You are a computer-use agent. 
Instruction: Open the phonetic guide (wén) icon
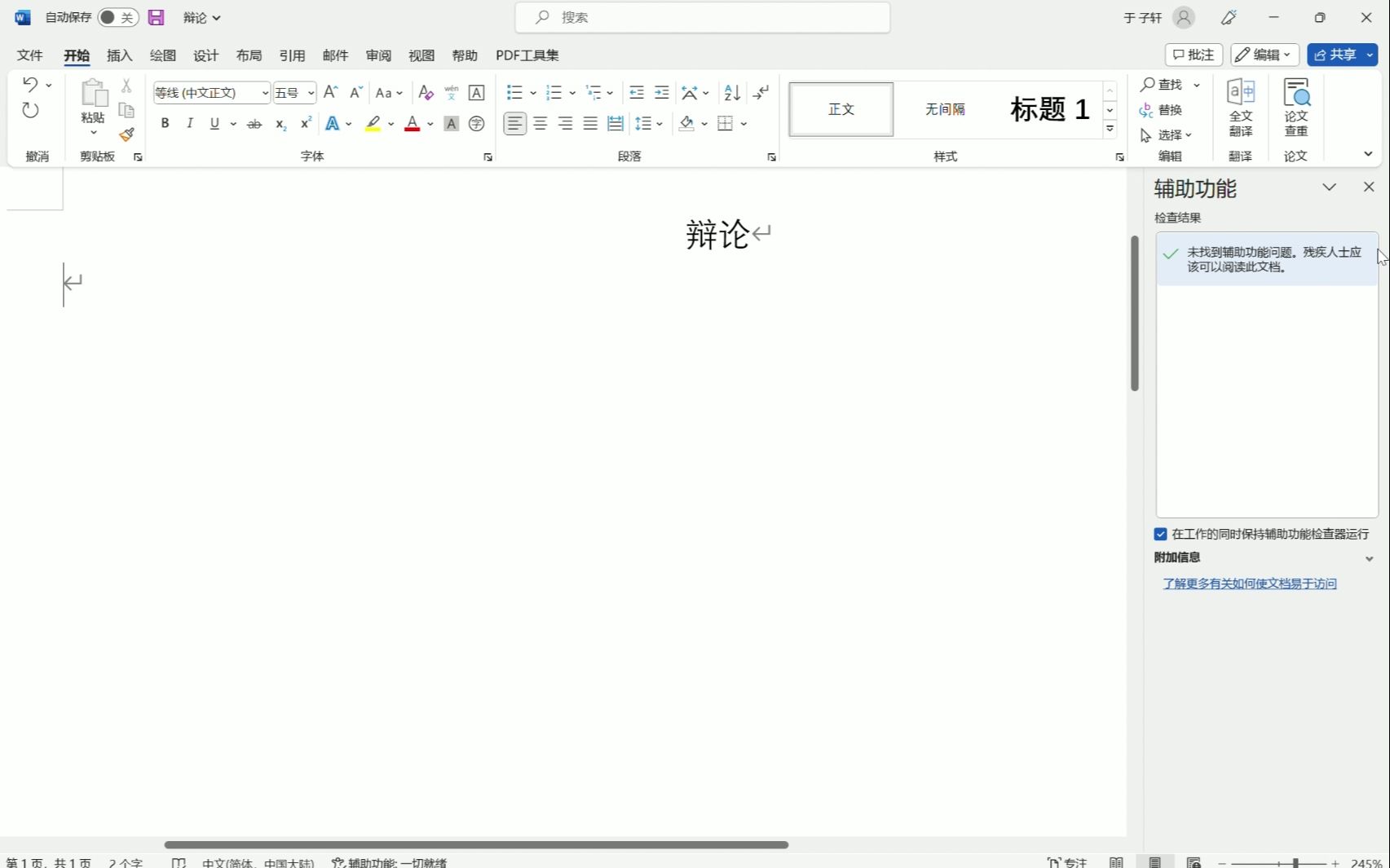point(451,92)
